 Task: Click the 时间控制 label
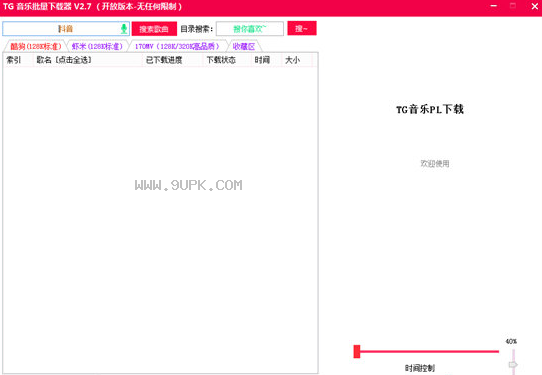(420, 368)
